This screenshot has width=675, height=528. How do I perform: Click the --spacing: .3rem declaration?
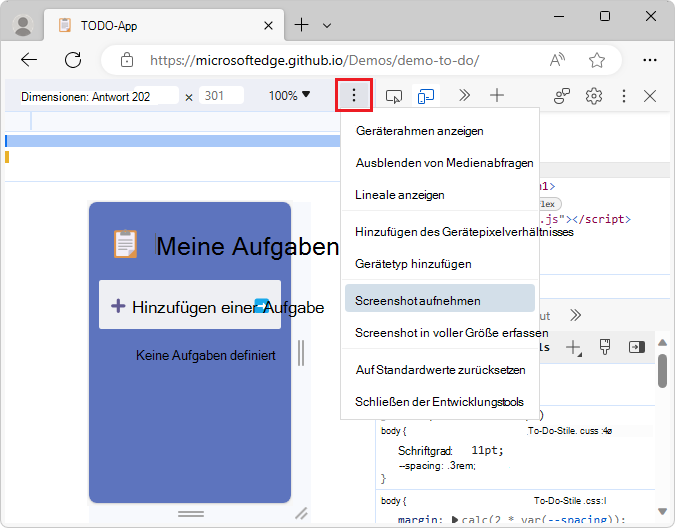pos(437,466)
